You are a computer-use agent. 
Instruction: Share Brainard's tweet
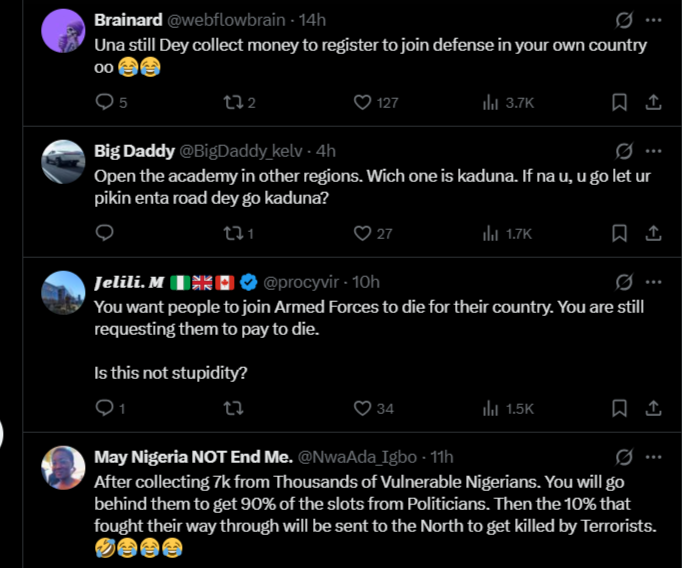(653, 102)
